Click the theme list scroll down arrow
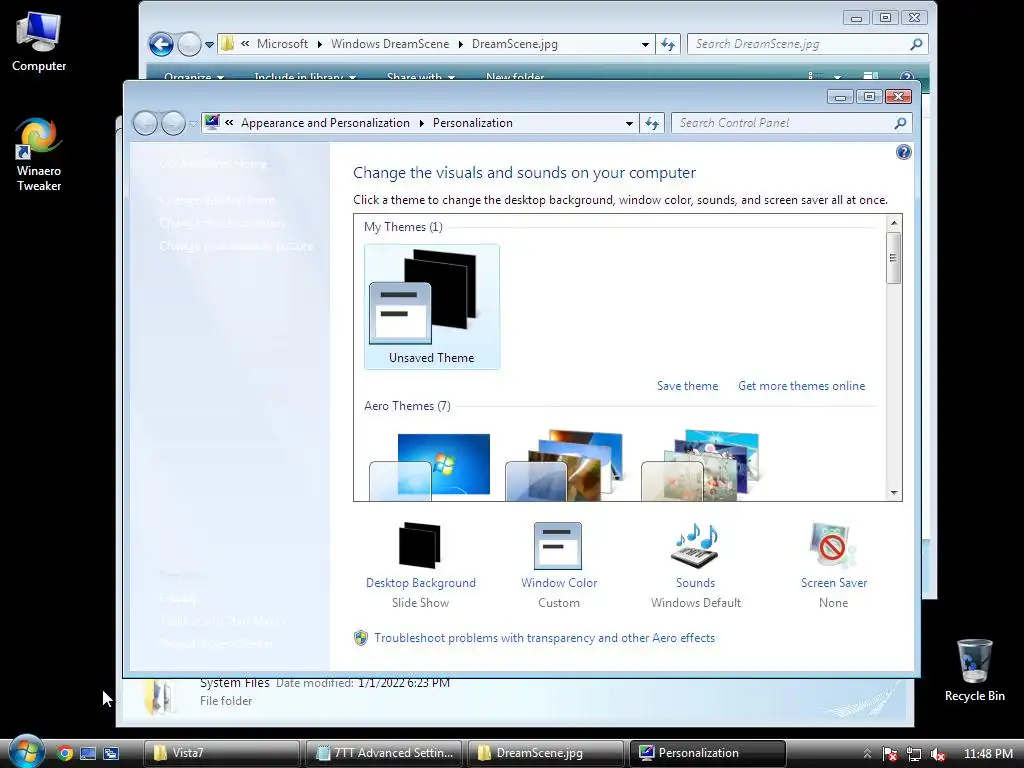Screen dimensions: 1024x768 tap(894, 493)
